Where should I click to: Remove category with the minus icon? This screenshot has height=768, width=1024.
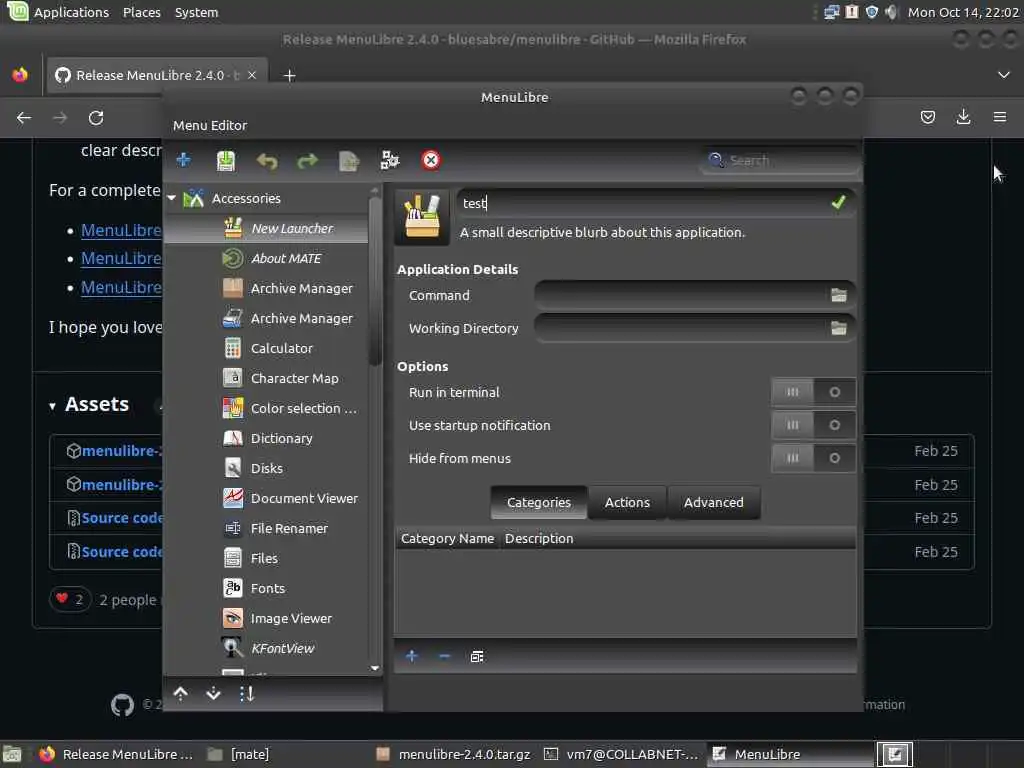click(x=445, y=656)
